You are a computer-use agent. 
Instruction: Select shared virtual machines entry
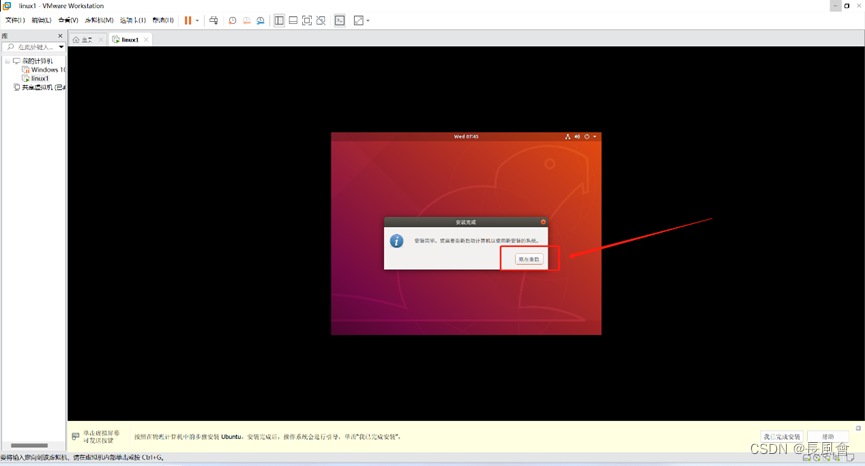39,87
